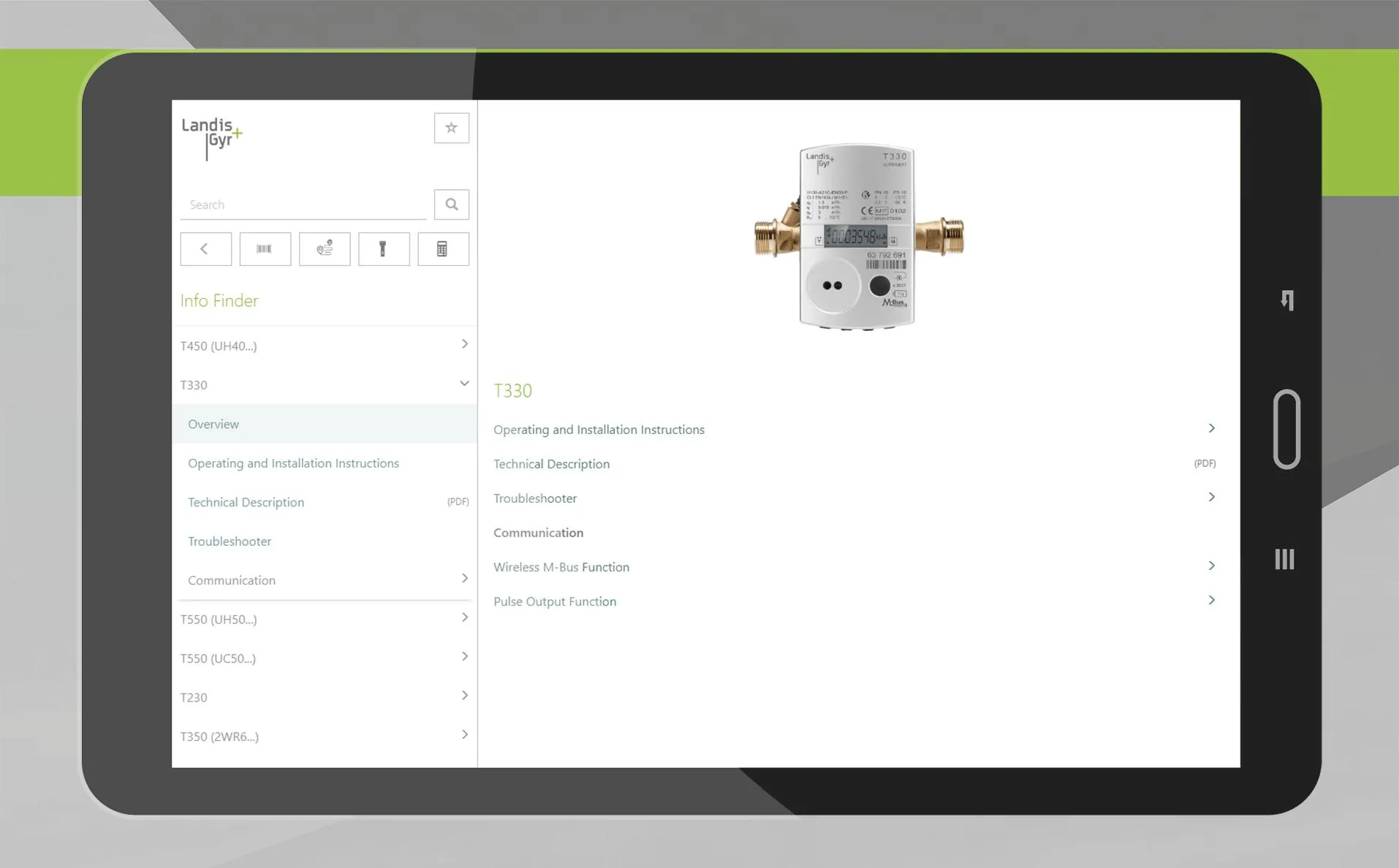Open the location contacts icon
This screenshot has width=1399, height=868.
pos(325,249)
